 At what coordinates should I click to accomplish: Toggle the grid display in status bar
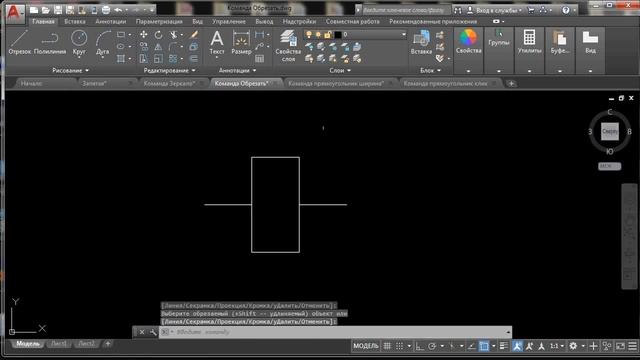387,346
